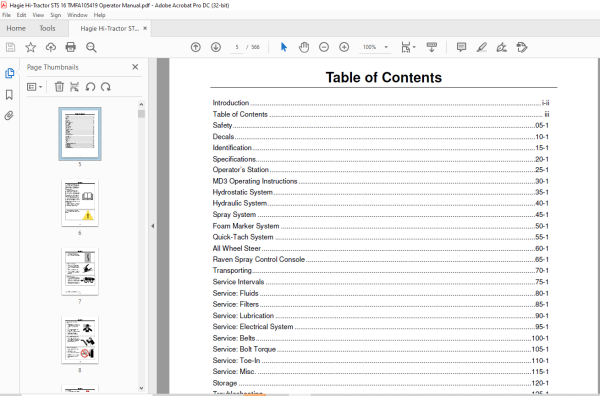
Task: Delete selected page with trash icon
Action: [59, 87]
